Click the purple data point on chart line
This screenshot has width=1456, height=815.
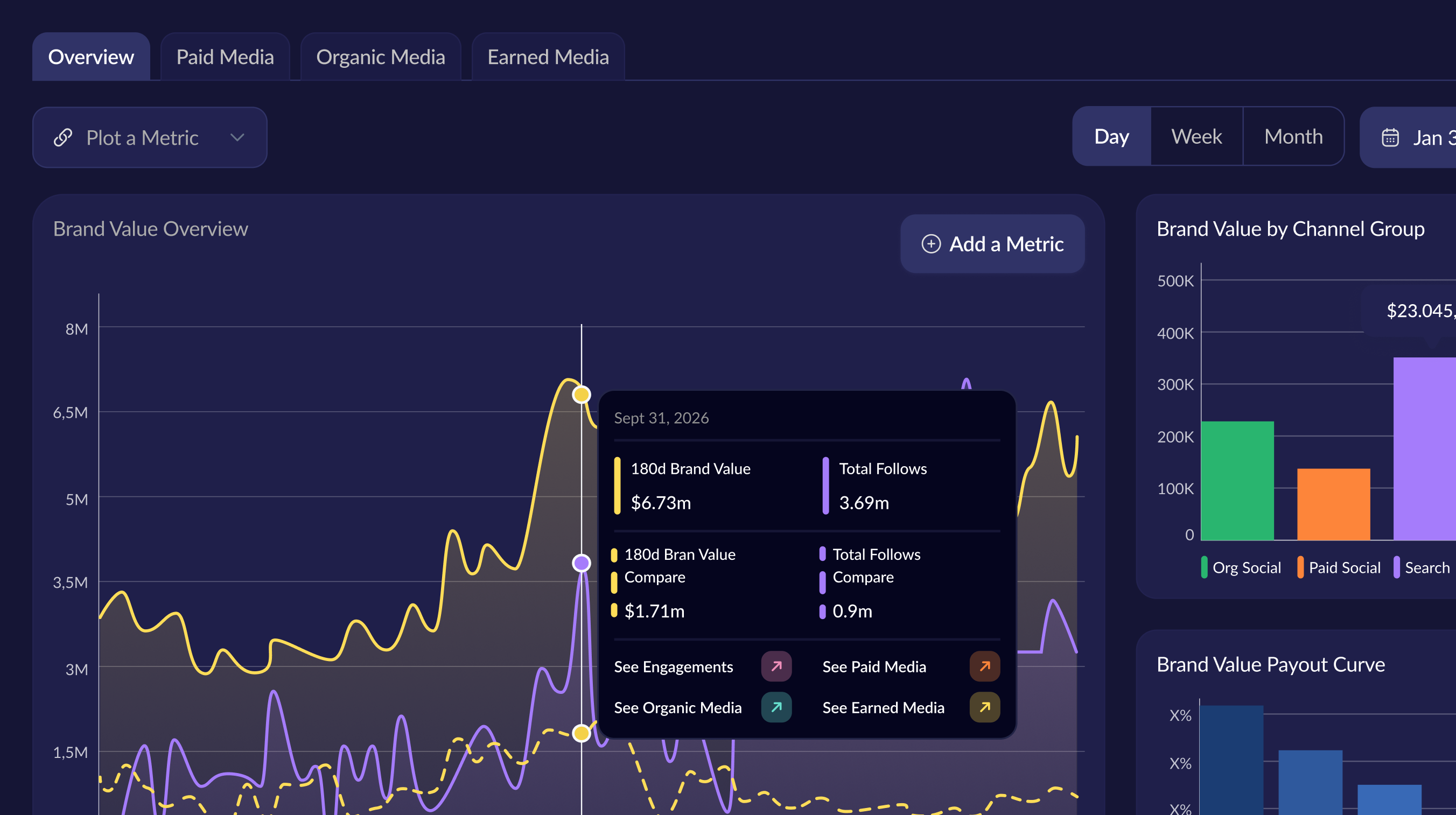pos(581,563)
